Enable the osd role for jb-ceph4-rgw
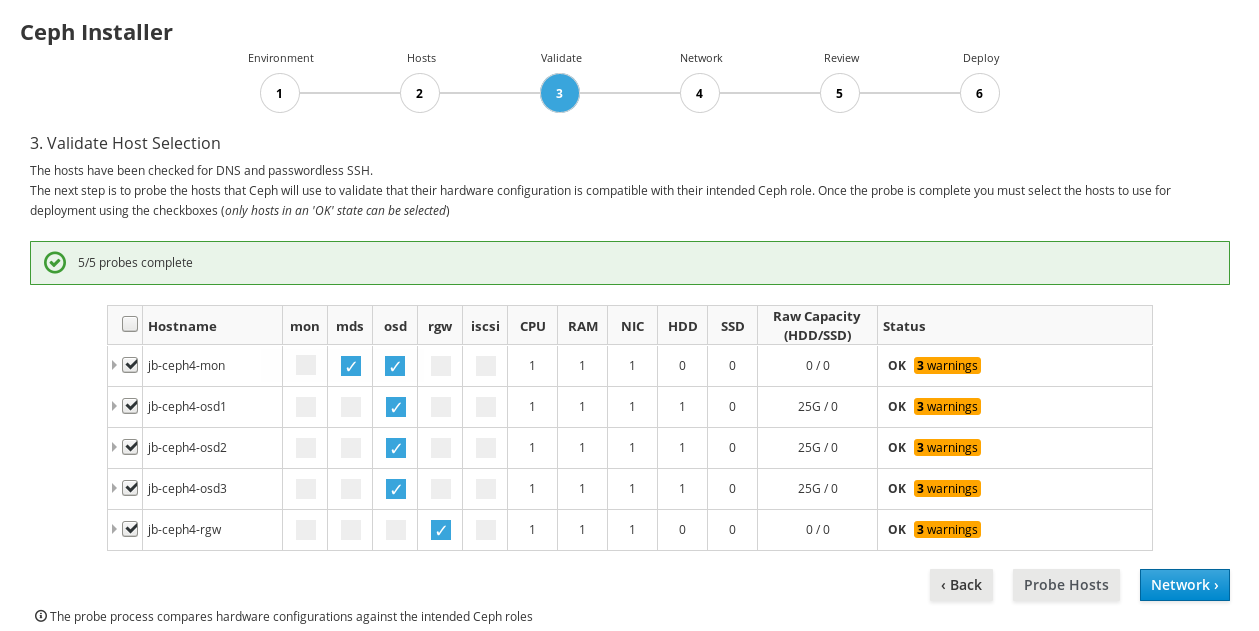The height and width of the screenshot is (631, 1259). click(396, 530)
